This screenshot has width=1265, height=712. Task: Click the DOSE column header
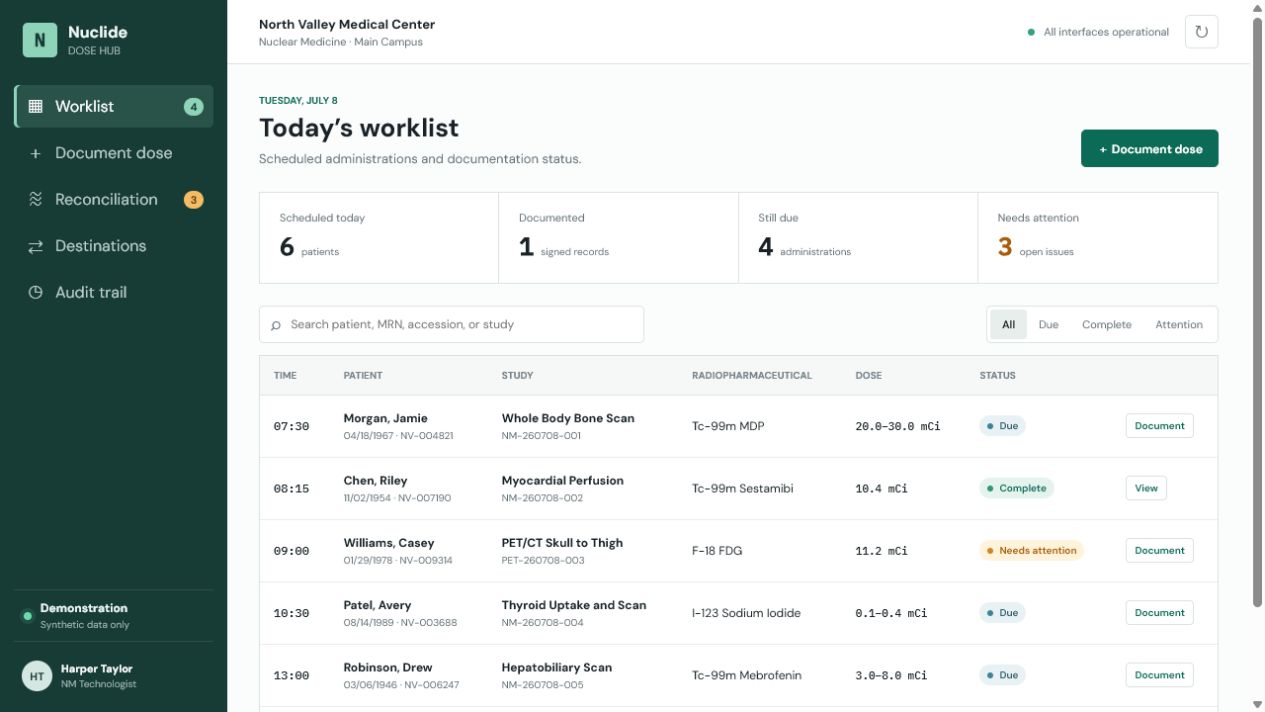tap(869, 376)
